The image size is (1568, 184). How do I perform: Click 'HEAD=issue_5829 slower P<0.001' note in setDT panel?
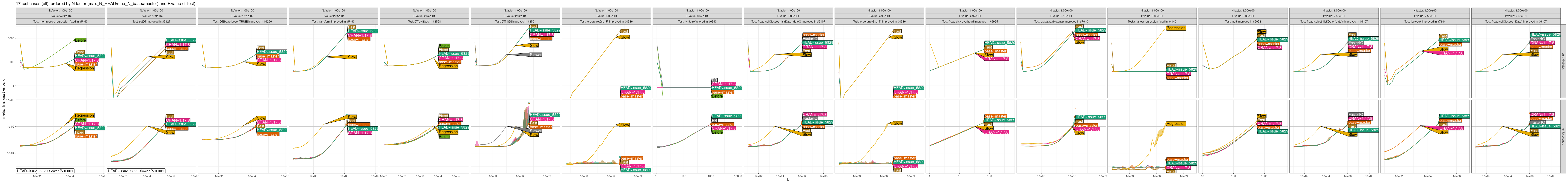click(136, 171)
